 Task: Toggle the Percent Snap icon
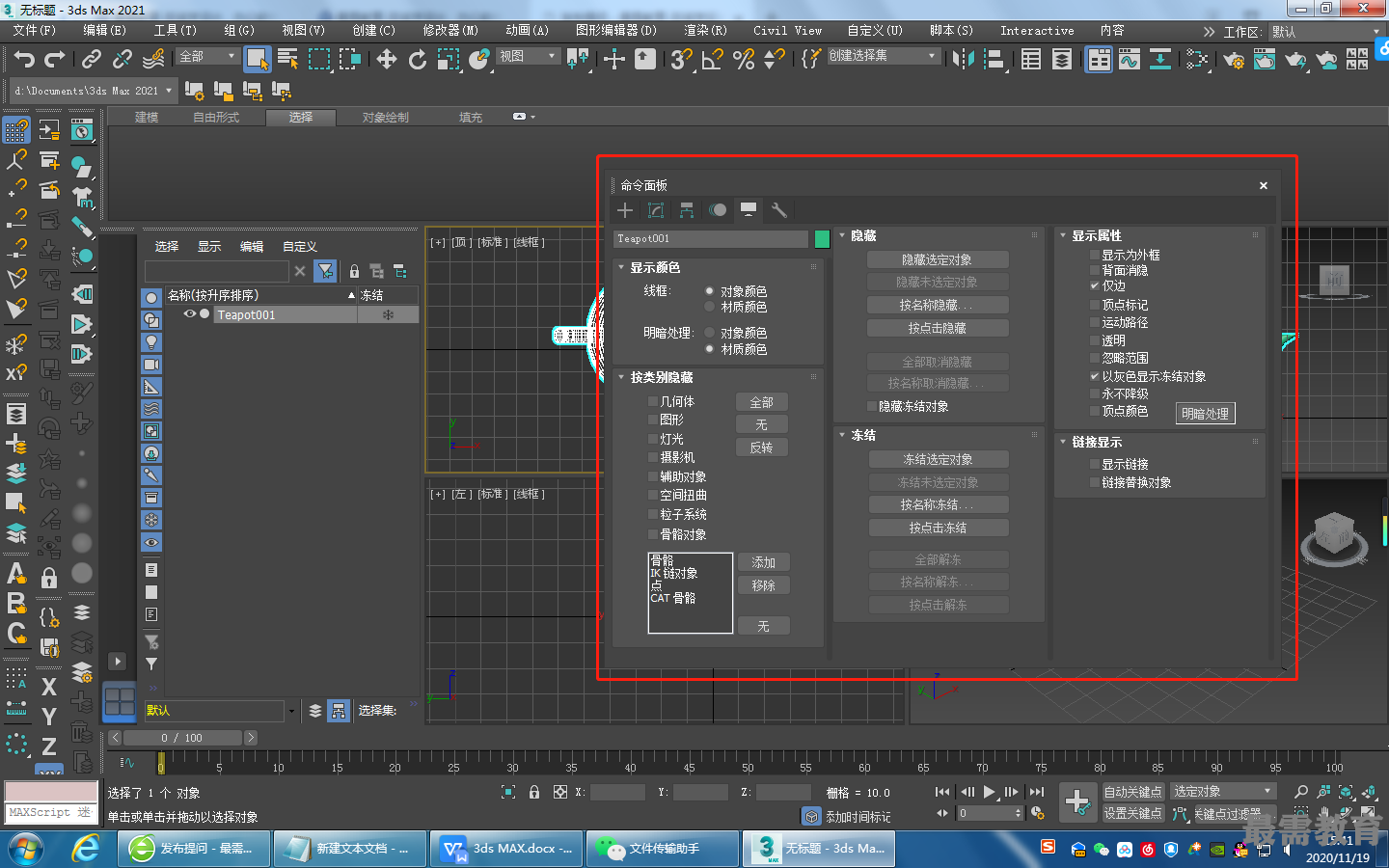pyautogui.click(x=744, y=60)
